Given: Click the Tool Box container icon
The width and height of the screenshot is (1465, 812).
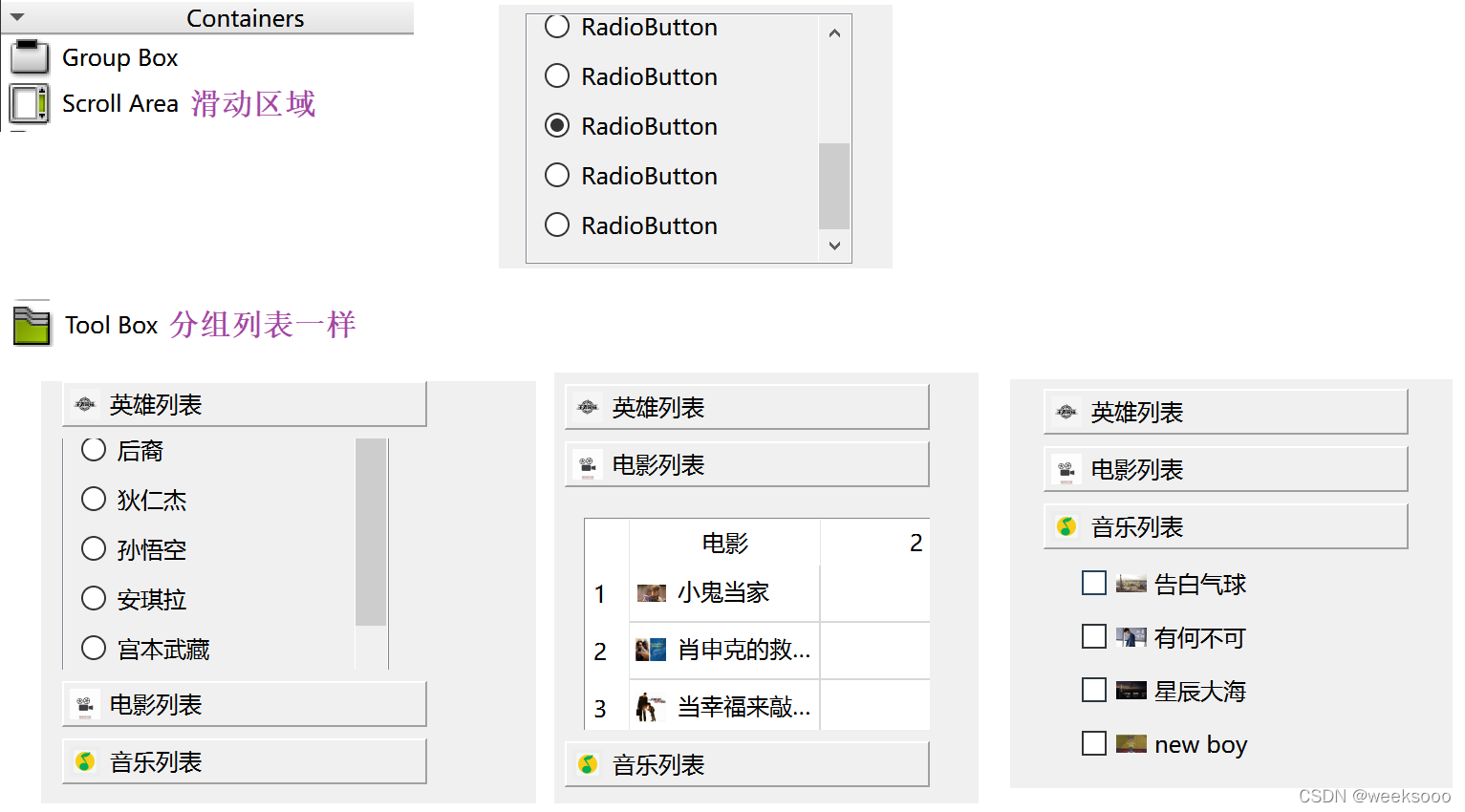Looking at the screenshot, I should point(31,325).
